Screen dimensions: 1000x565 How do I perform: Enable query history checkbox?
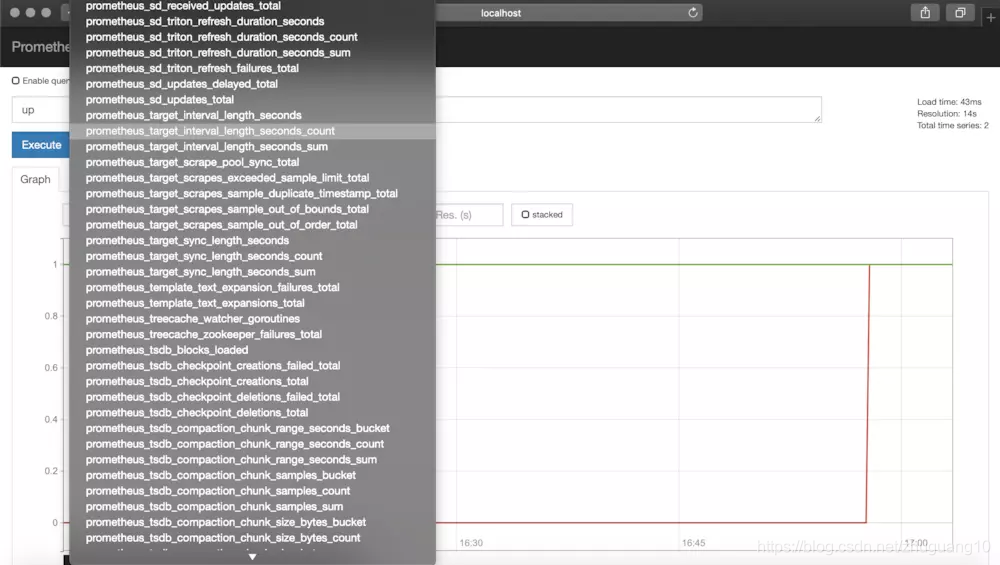tap(16, 81)
